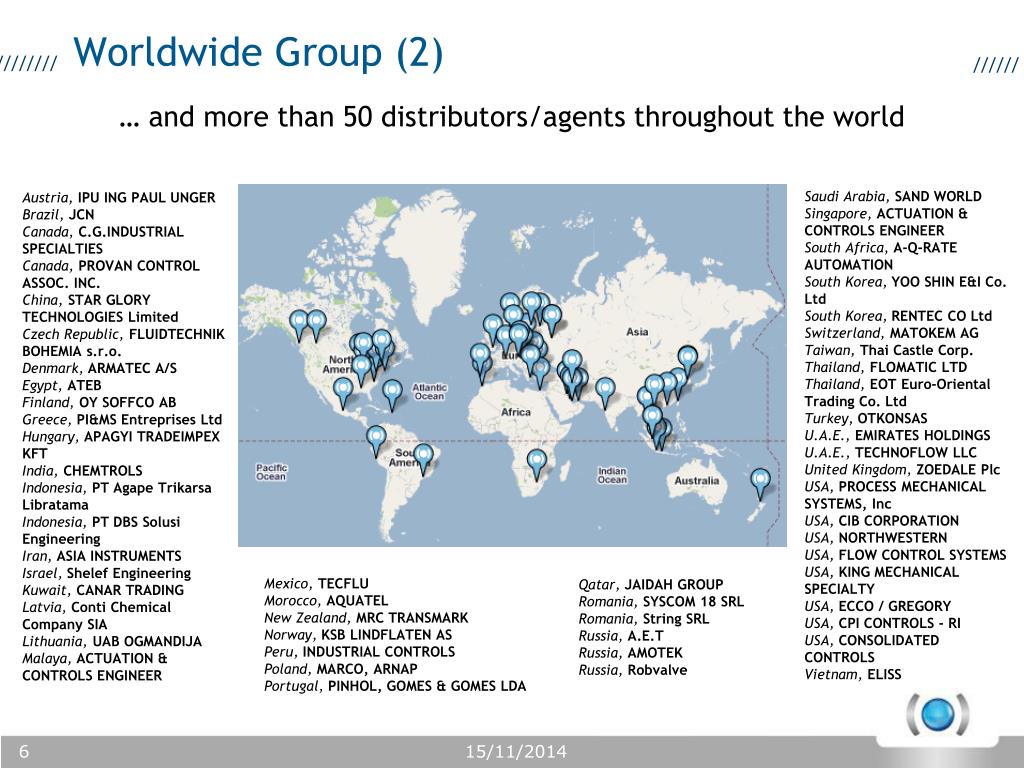Click the map pin over Brazil's east coast

(424, 459)
